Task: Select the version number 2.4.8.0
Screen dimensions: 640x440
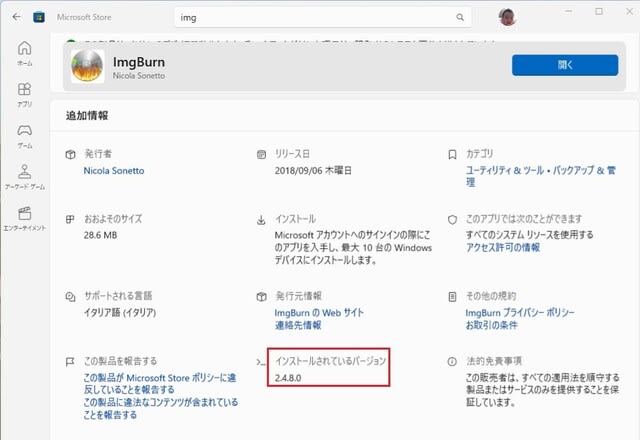Action: pyautogui.click(x=288, y=378)
